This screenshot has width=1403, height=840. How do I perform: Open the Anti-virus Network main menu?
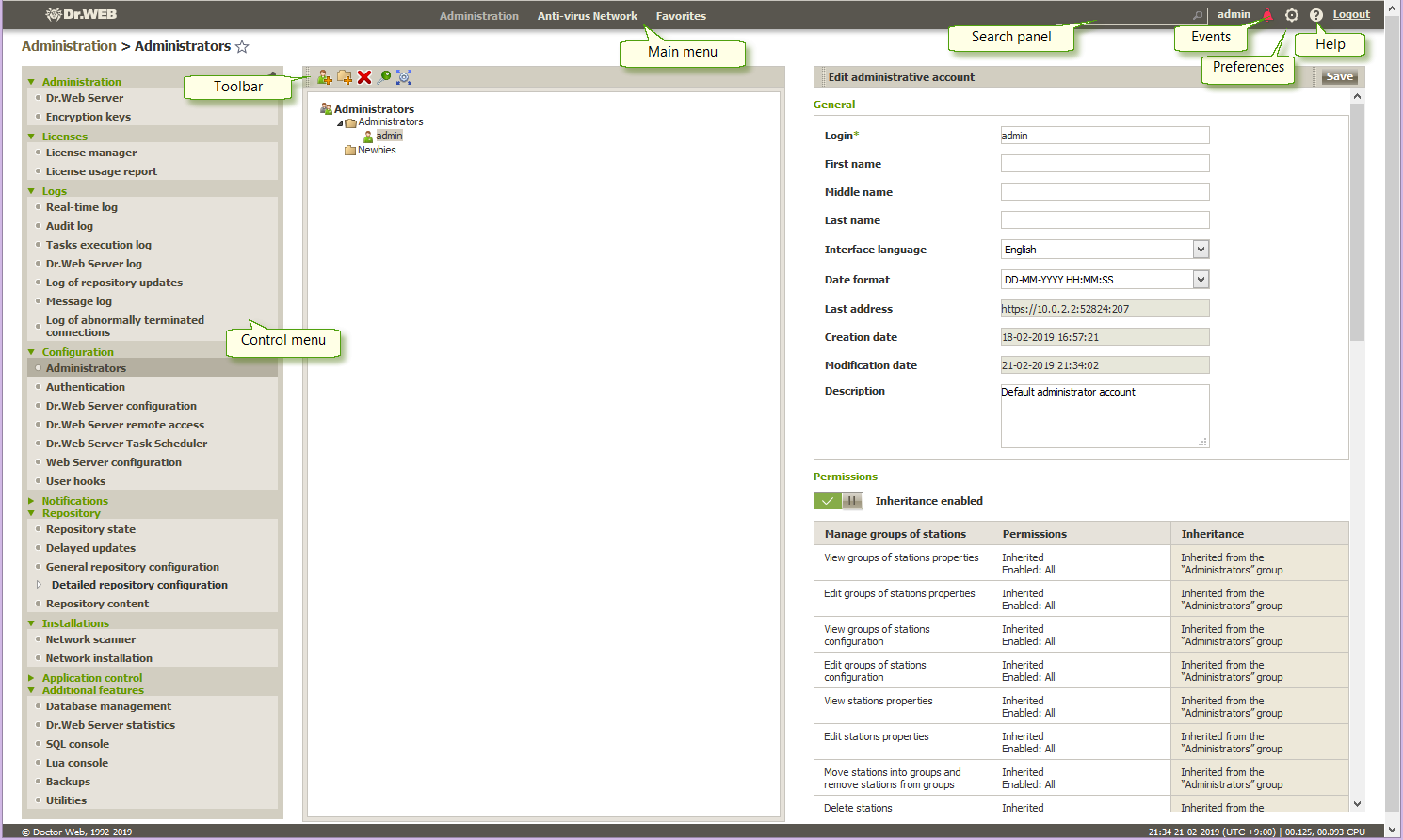pos(588,16)
